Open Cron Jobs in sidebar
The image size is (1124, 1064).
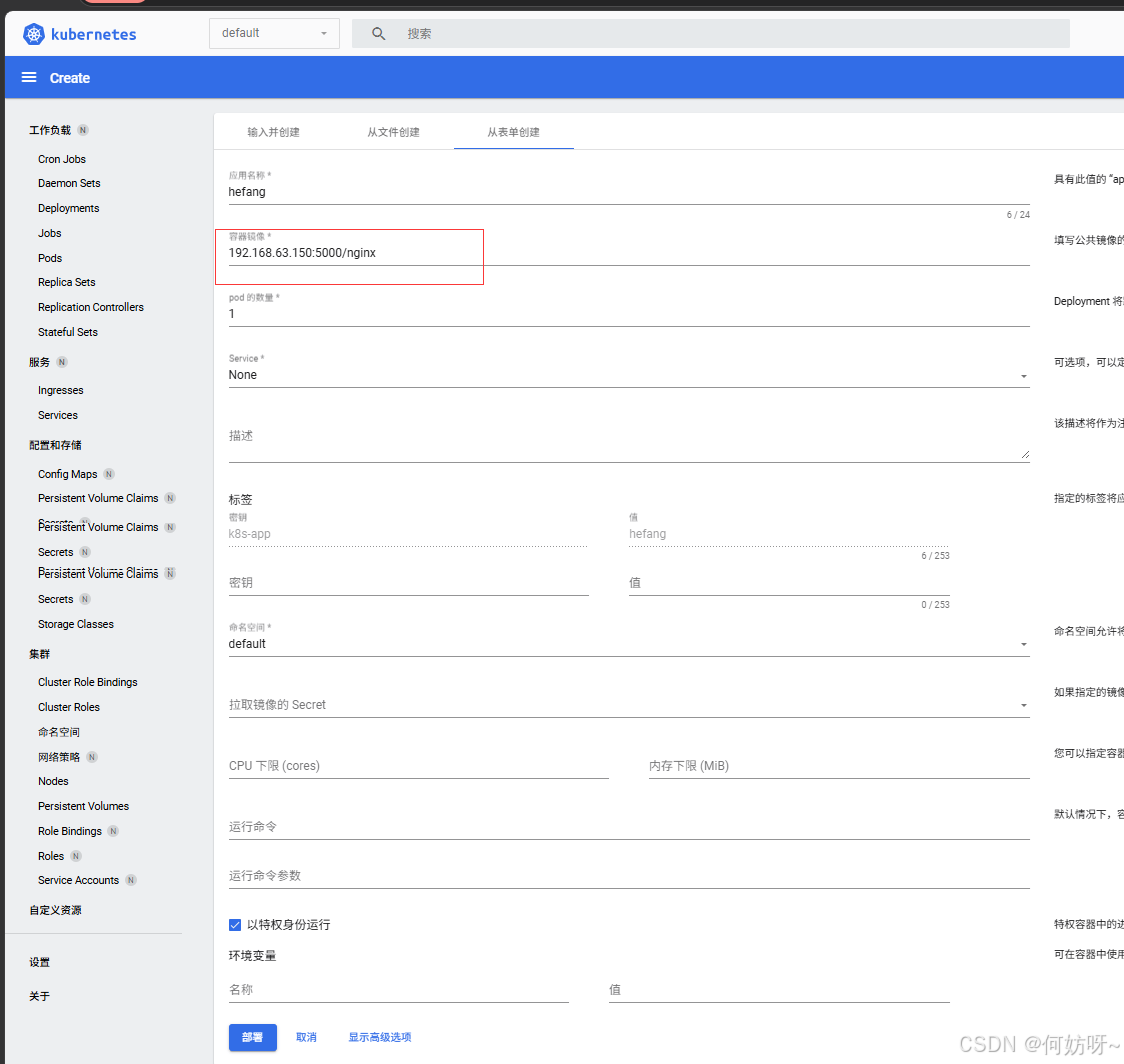click(62, 159)
